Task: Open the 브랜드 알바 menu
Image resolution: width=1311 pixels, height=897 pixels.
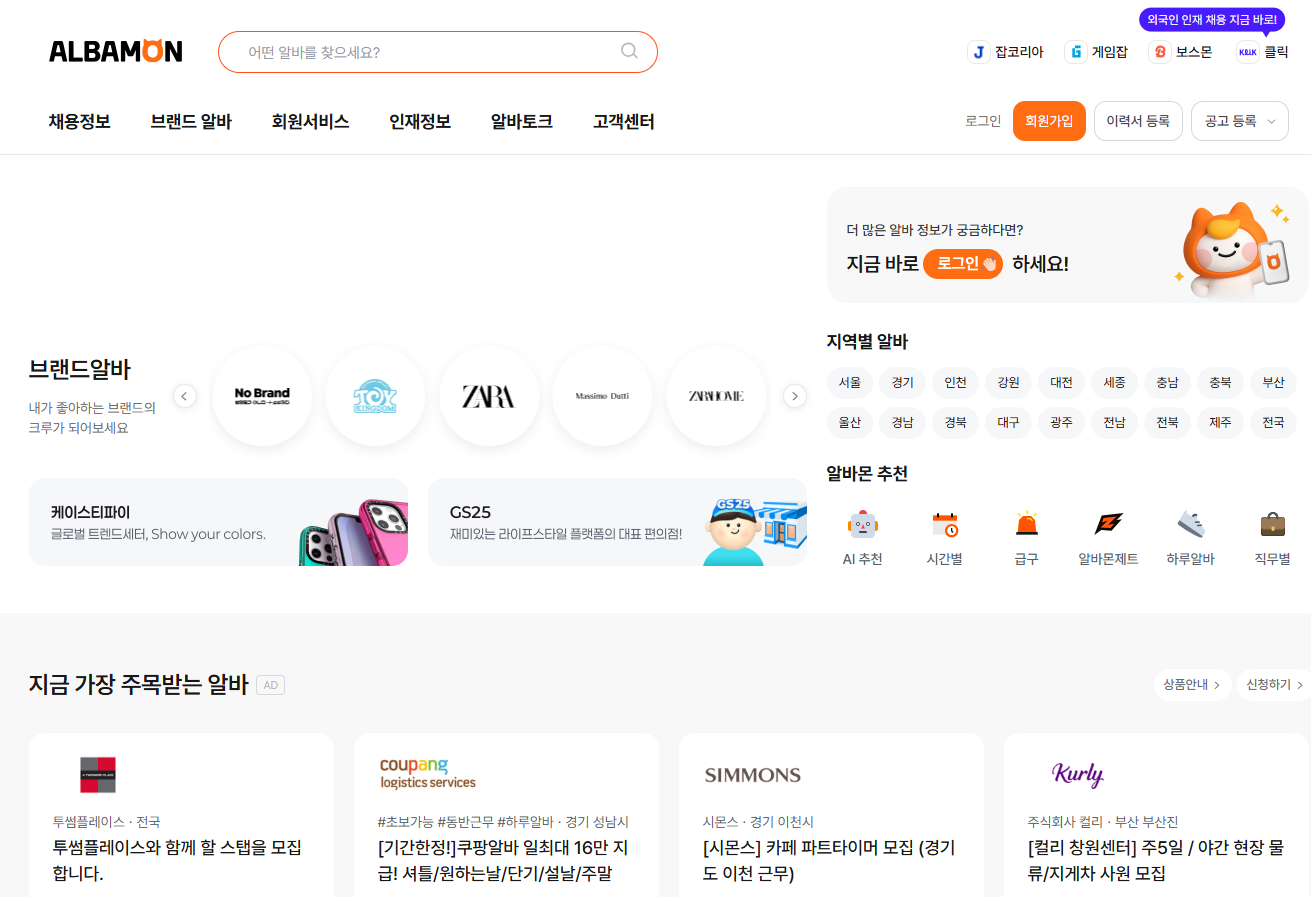Action: tap(191, 122)
